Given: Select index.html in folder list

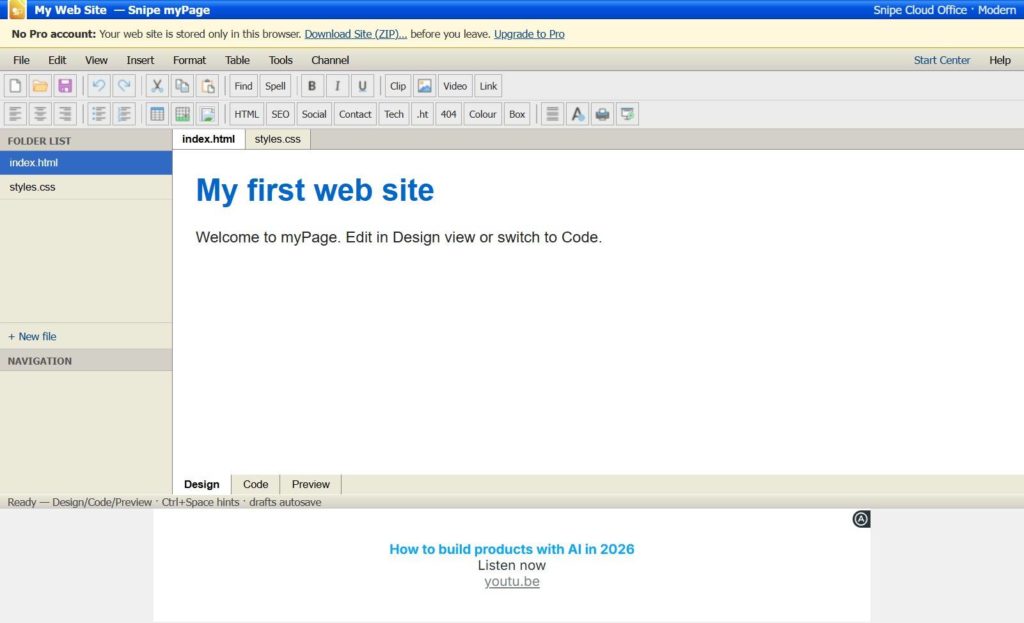Looking at the screenshot, I should click(x=86, y=163).
